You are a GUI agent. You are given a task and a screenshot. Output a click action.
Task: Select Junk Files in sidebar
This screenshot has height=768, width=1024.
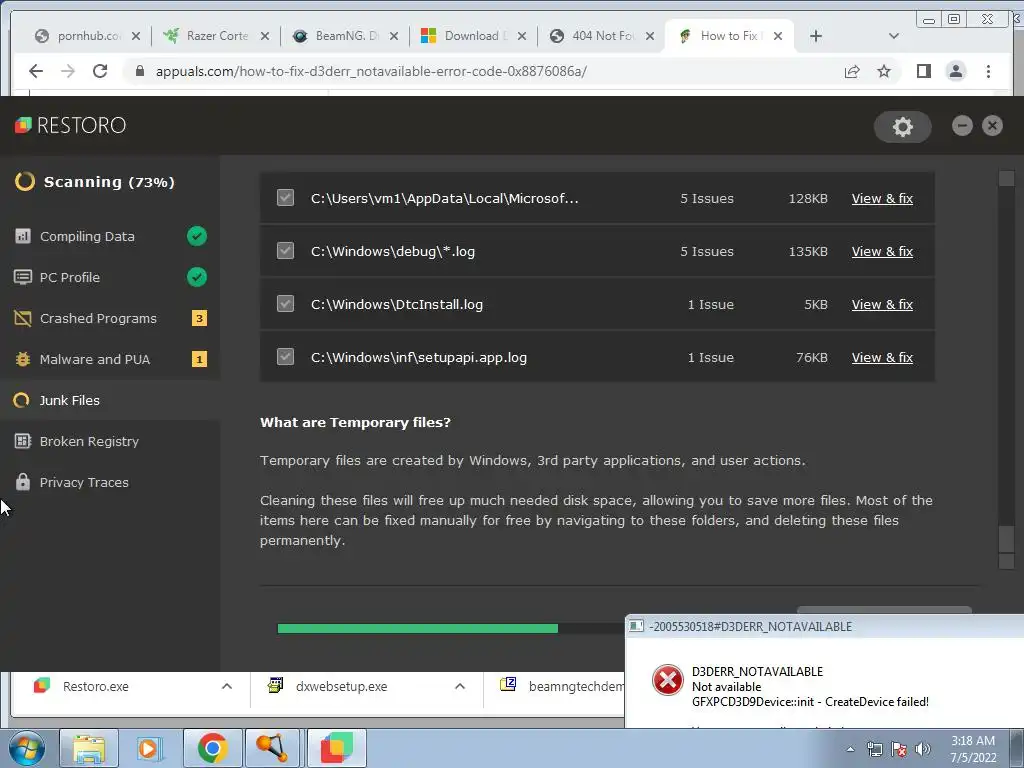(110, 400)
